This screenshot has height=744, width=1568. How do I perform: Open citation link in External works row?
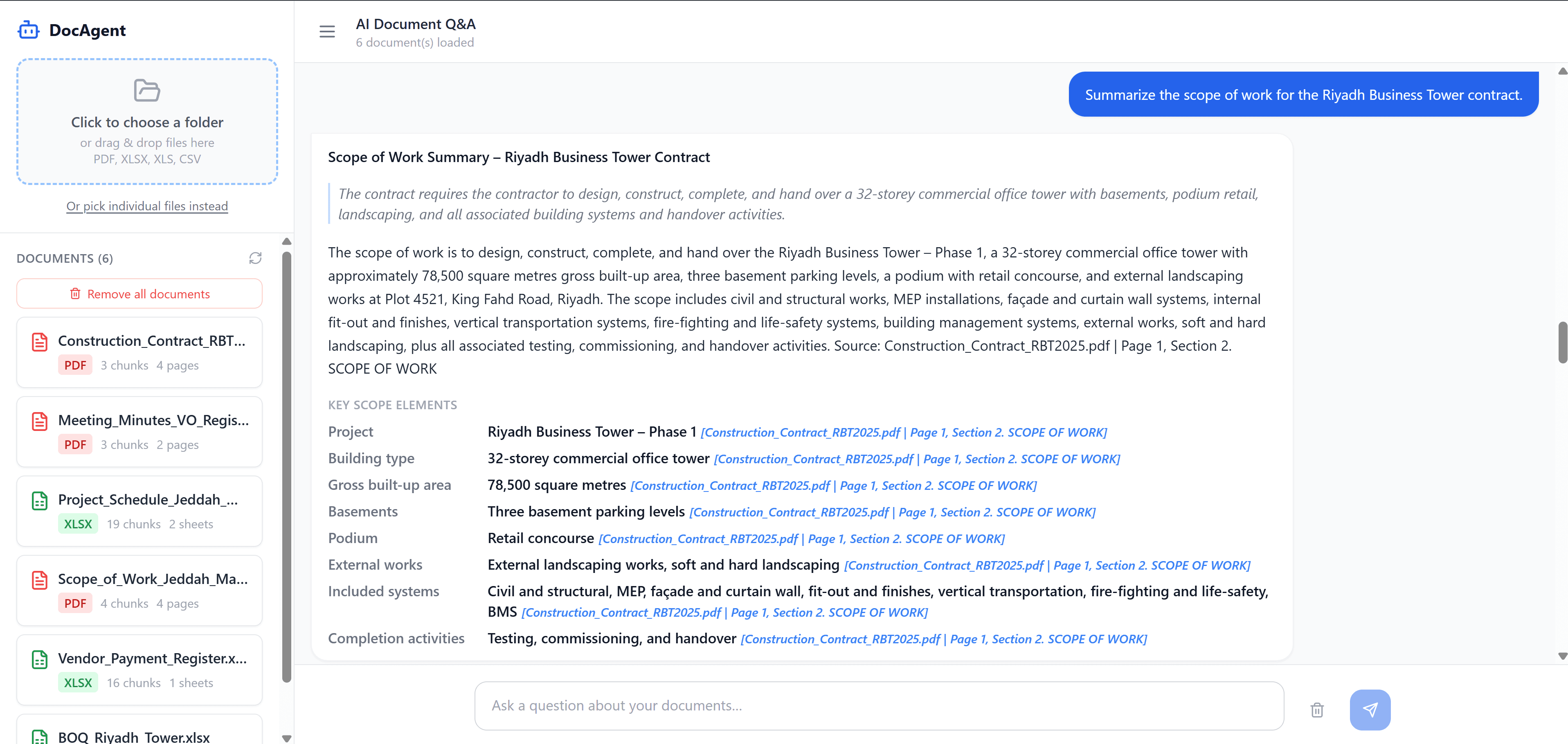click(1047, 566)
